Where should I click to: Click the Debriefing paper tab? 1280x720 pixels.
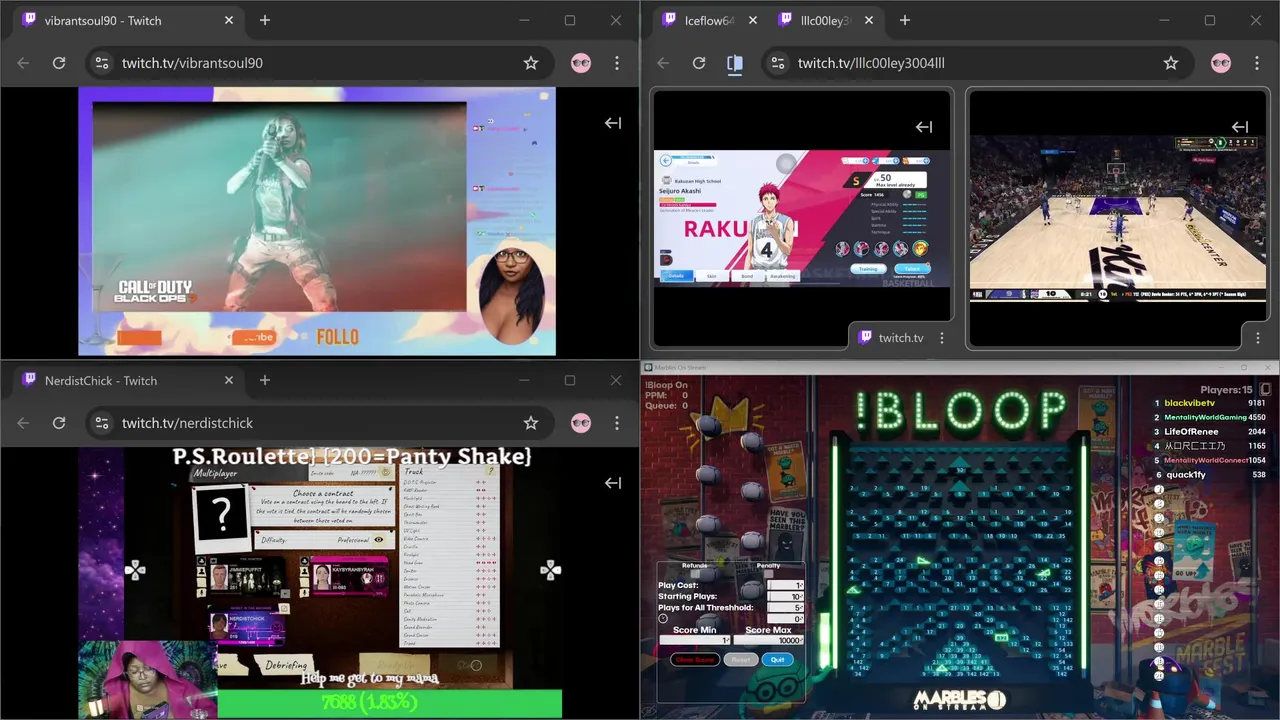tap(287, 665)
